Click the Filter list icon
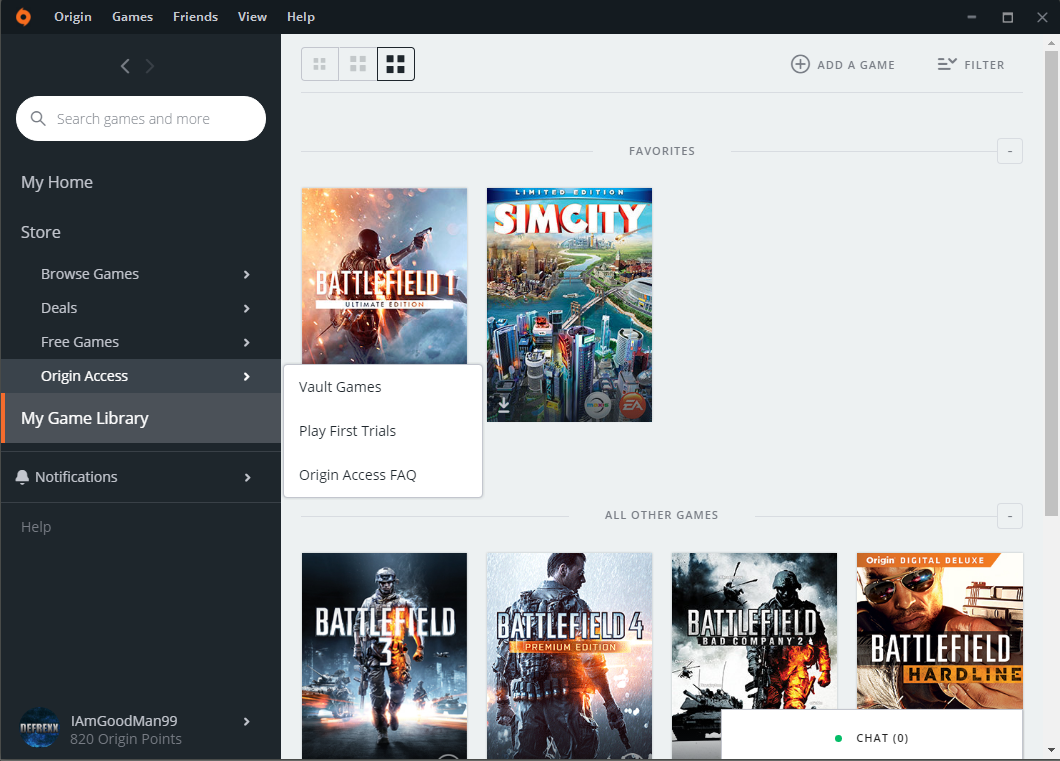Screen dimensions: 1060x761 (947, 64)
